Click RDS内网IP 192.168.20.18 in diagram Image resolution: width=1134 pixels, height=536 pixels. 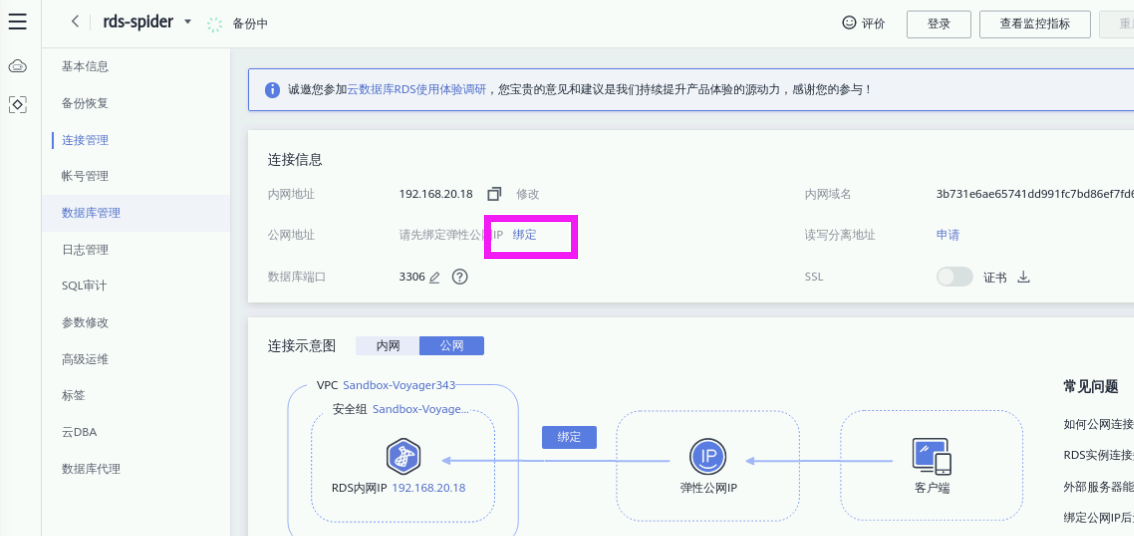pyautogui.click(x=398, y=488)
